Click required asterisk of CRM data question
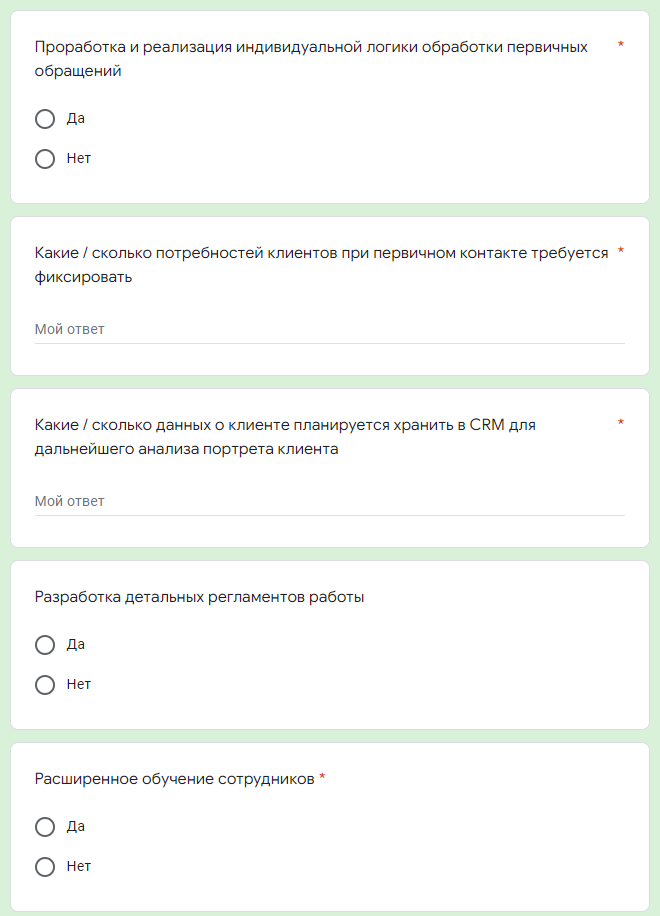Screen dimensions: 660x916 tap(621, 422)
